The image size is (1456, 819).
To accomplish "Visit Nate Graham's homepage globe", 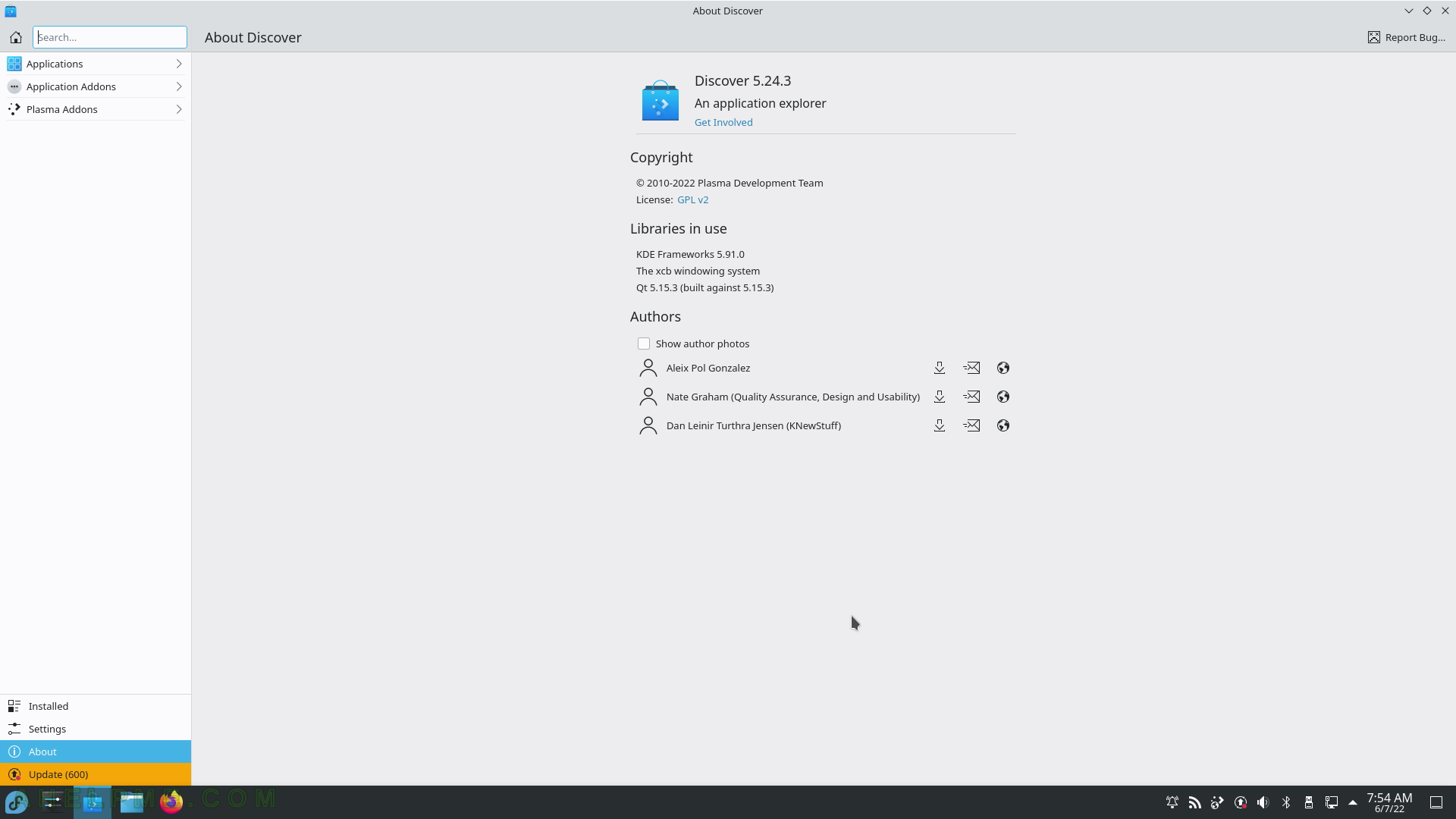I will click(1003, 397).
